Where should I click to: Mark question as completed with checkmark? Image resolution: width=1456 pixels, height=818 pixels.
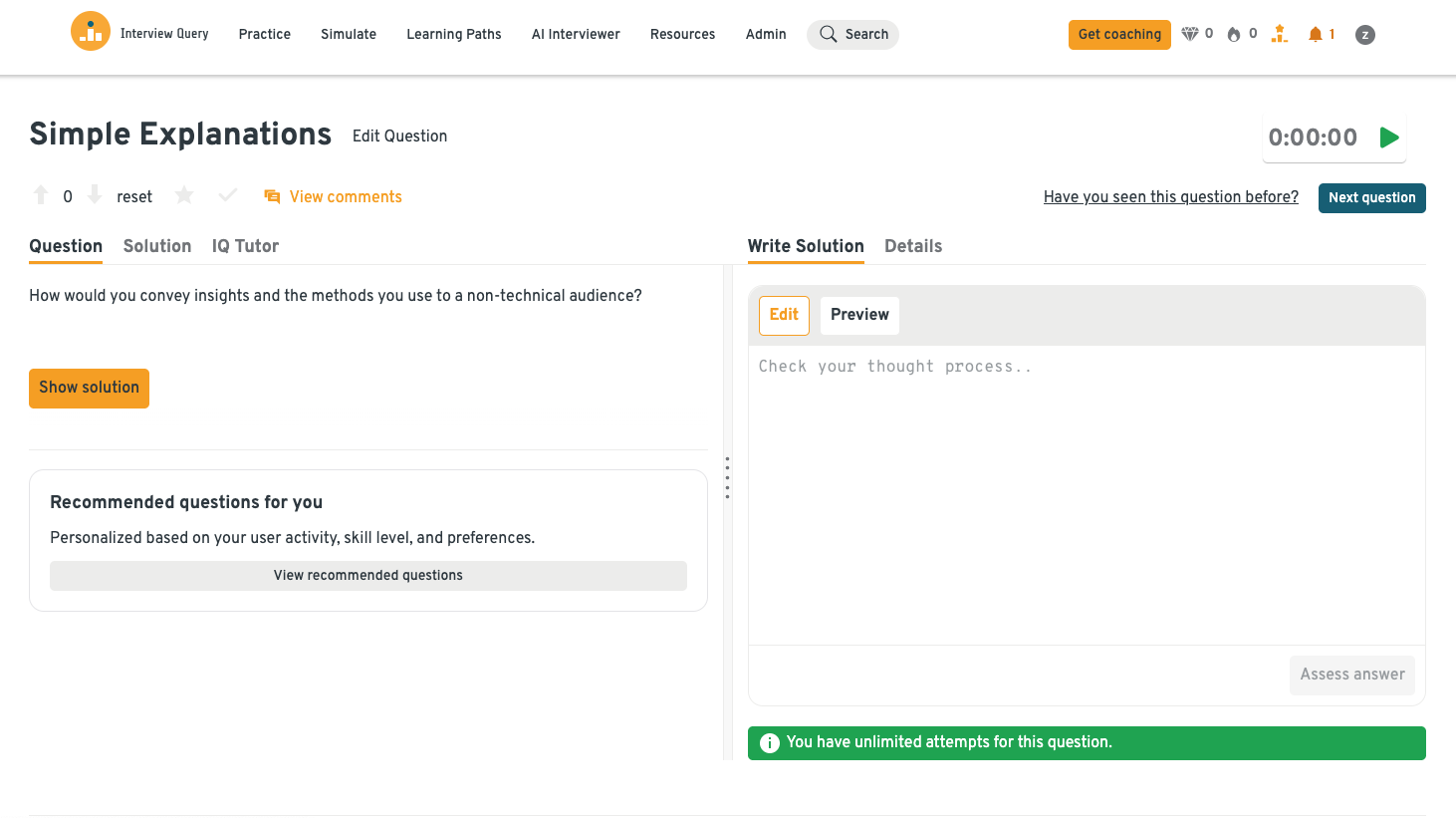click(x=228, y=195)
